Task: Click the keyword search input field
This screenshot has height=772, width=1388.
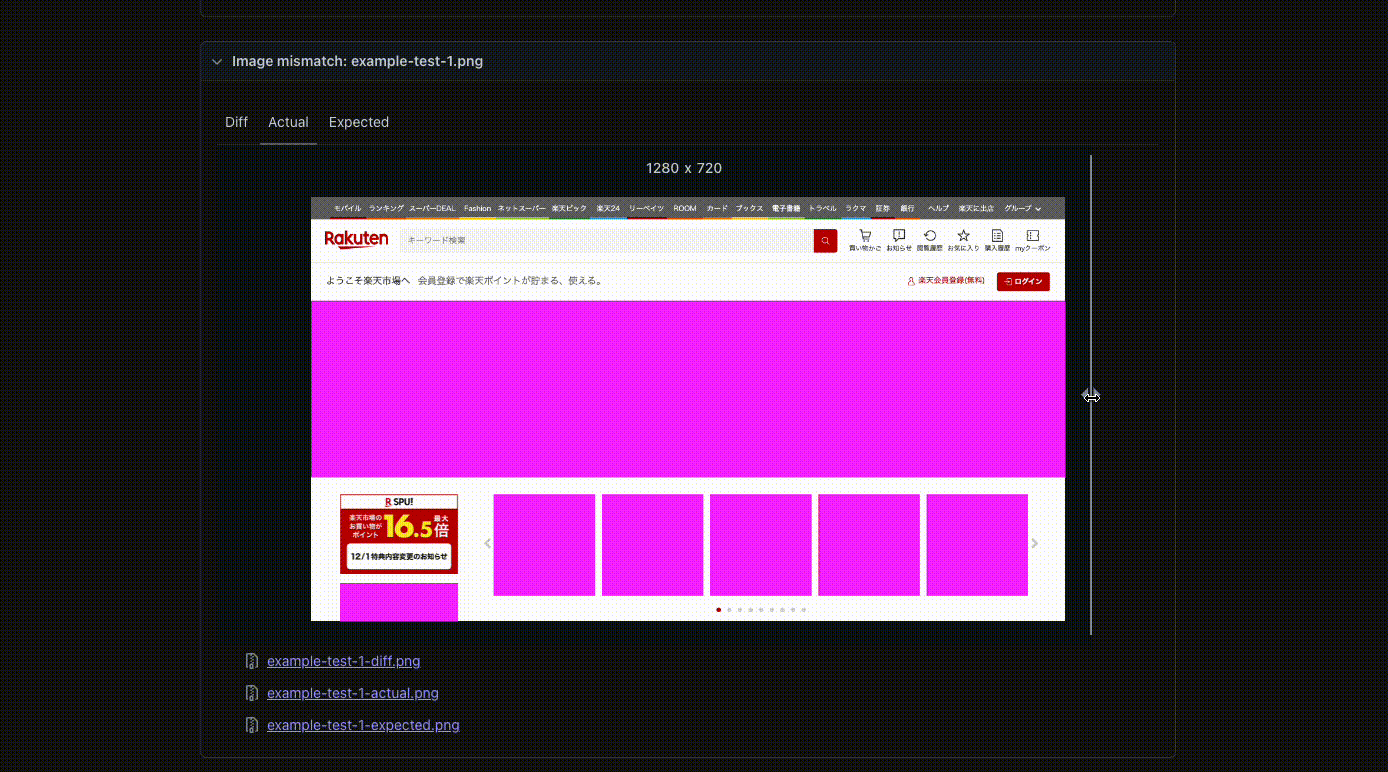Action: coord(600,240)
